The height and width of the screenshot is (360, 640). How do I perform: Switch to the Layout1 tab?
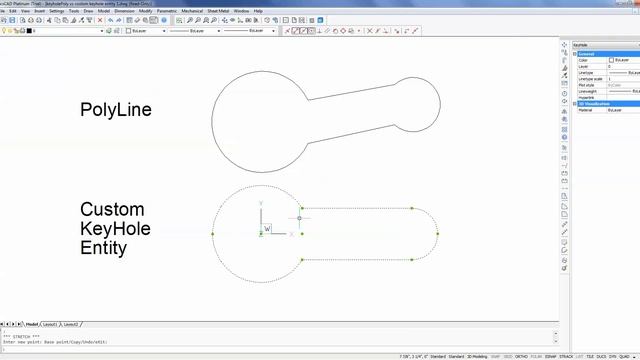point(50,324)
